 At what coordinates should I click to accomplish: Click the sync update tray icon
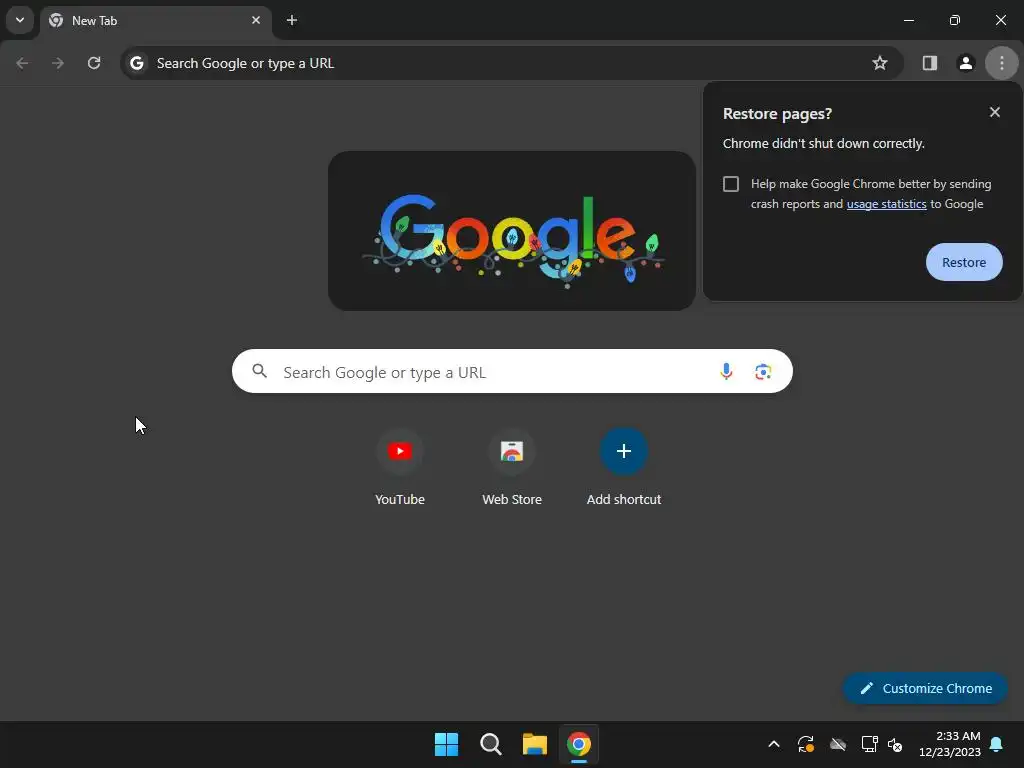[806, 744]
